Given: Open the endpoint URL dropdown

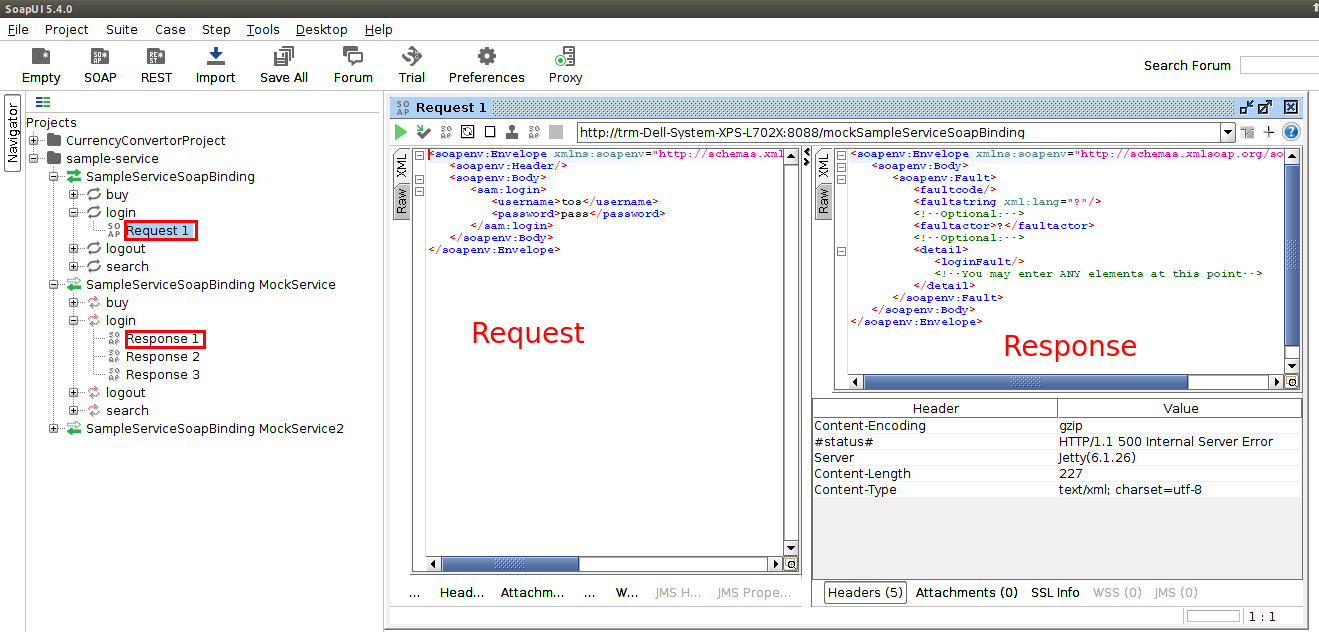Looking at the screenshot, I should [1227, 131].
